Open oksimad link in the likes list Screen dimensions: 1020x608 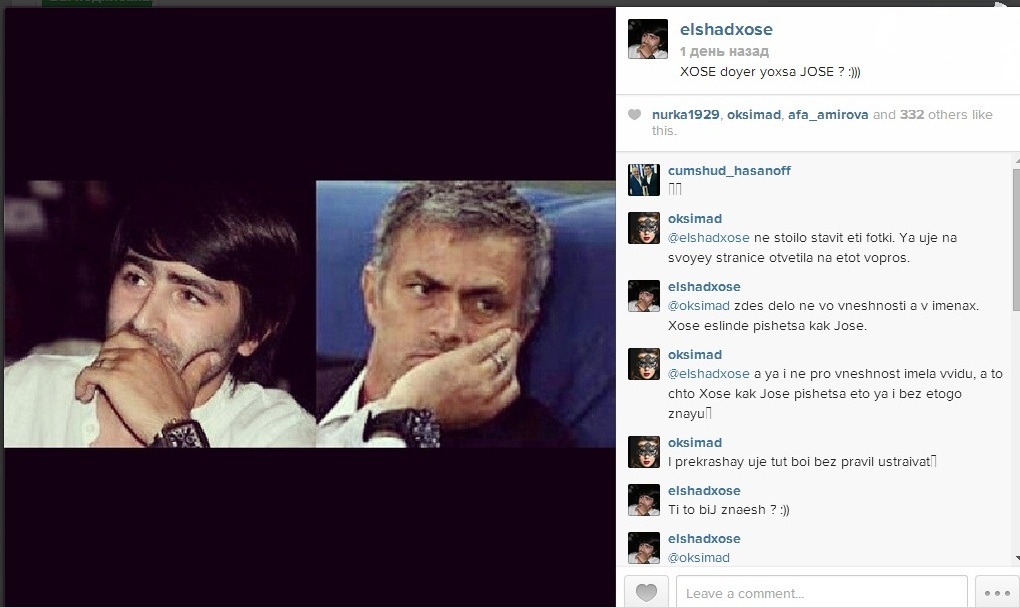(754, 114)
